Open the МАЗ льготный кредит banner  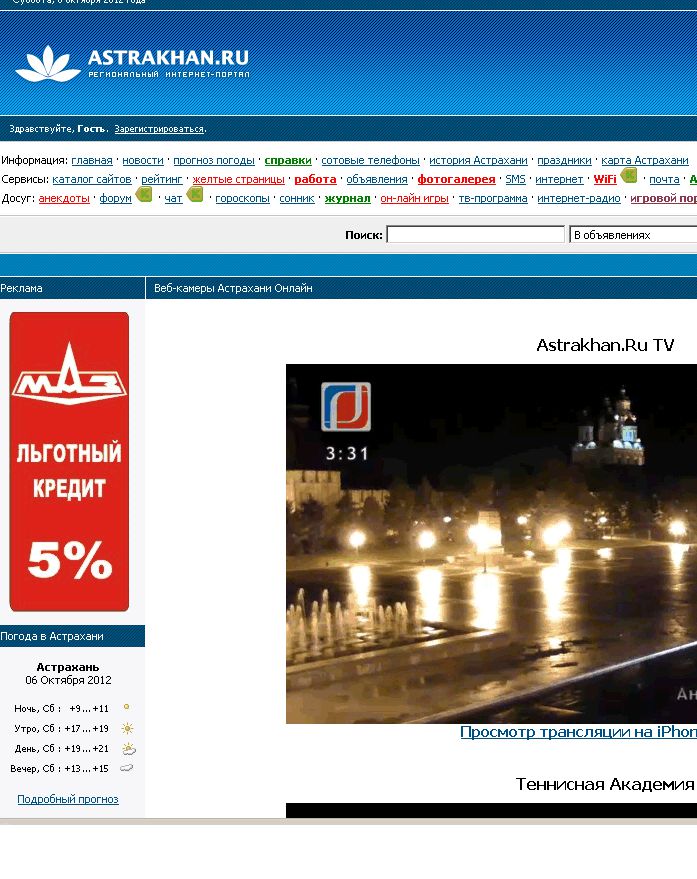(70, 461)
